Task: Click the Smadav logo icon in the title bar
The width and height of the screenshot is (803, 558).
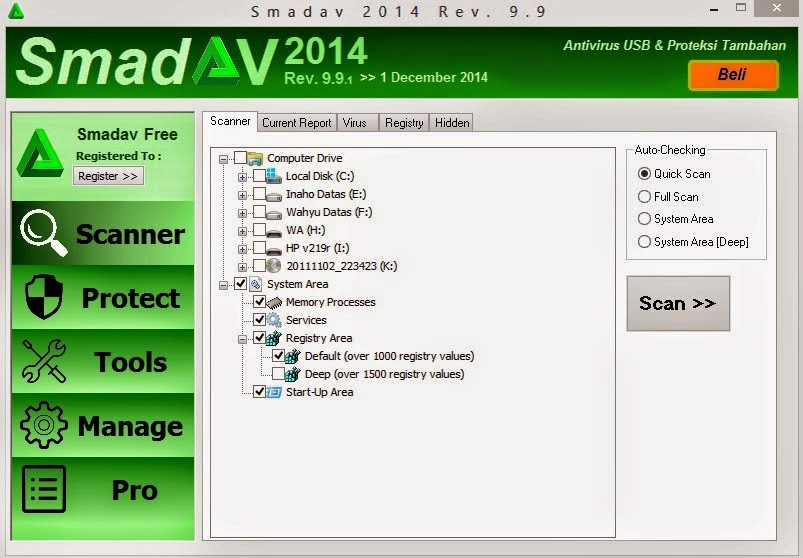Action: [16, 11]
